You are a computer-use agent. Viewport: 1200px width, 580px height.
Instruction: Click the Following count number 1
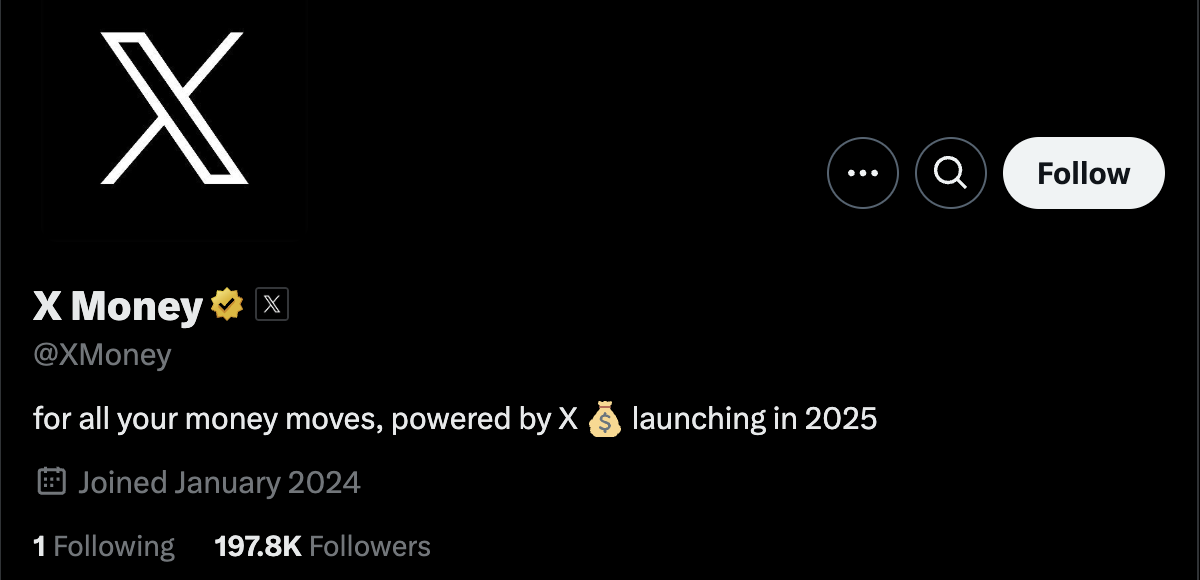click(x=39, y=546)
